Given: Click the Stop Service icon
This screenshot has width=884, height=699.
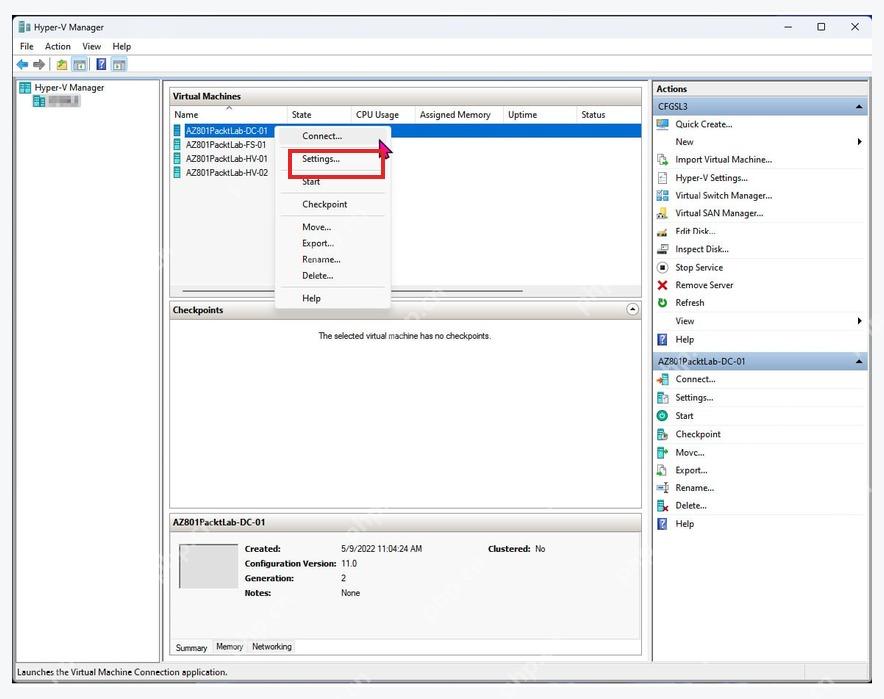Looking at the screenshot, I should point(662,267).
